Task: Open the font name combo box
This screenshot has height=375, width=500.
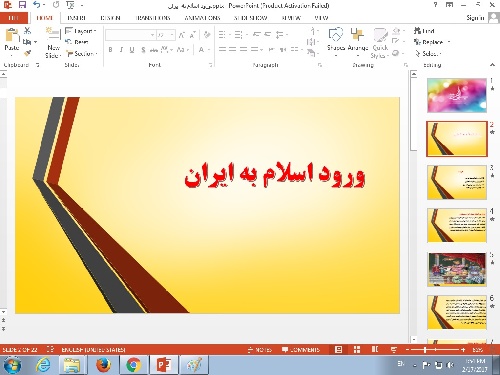Action: pos(130,35)
